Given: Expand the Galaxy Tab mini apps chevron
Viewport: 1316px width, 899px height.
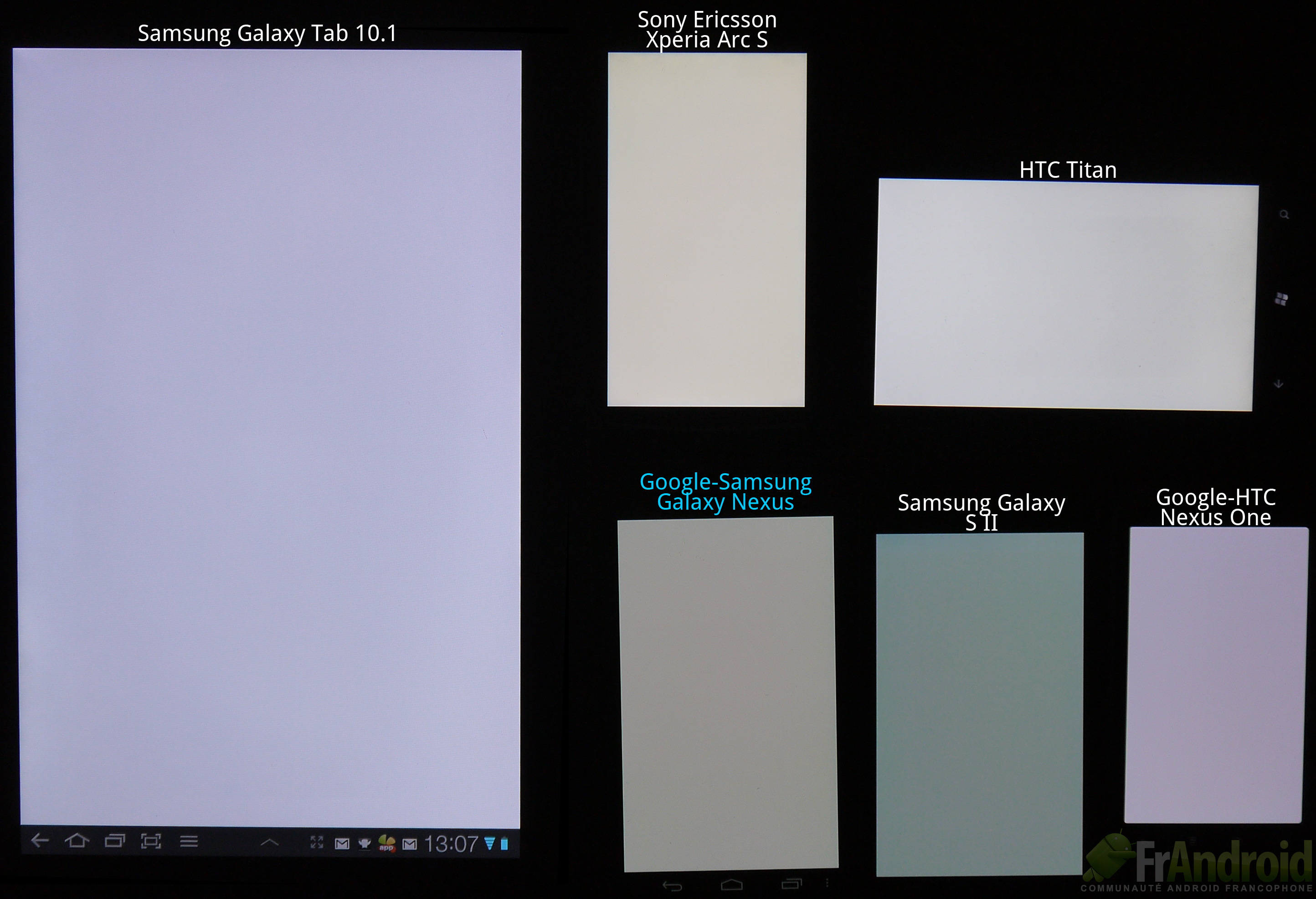Looking at the screenshot, I should pyautogui.click(x=270, y=842).
